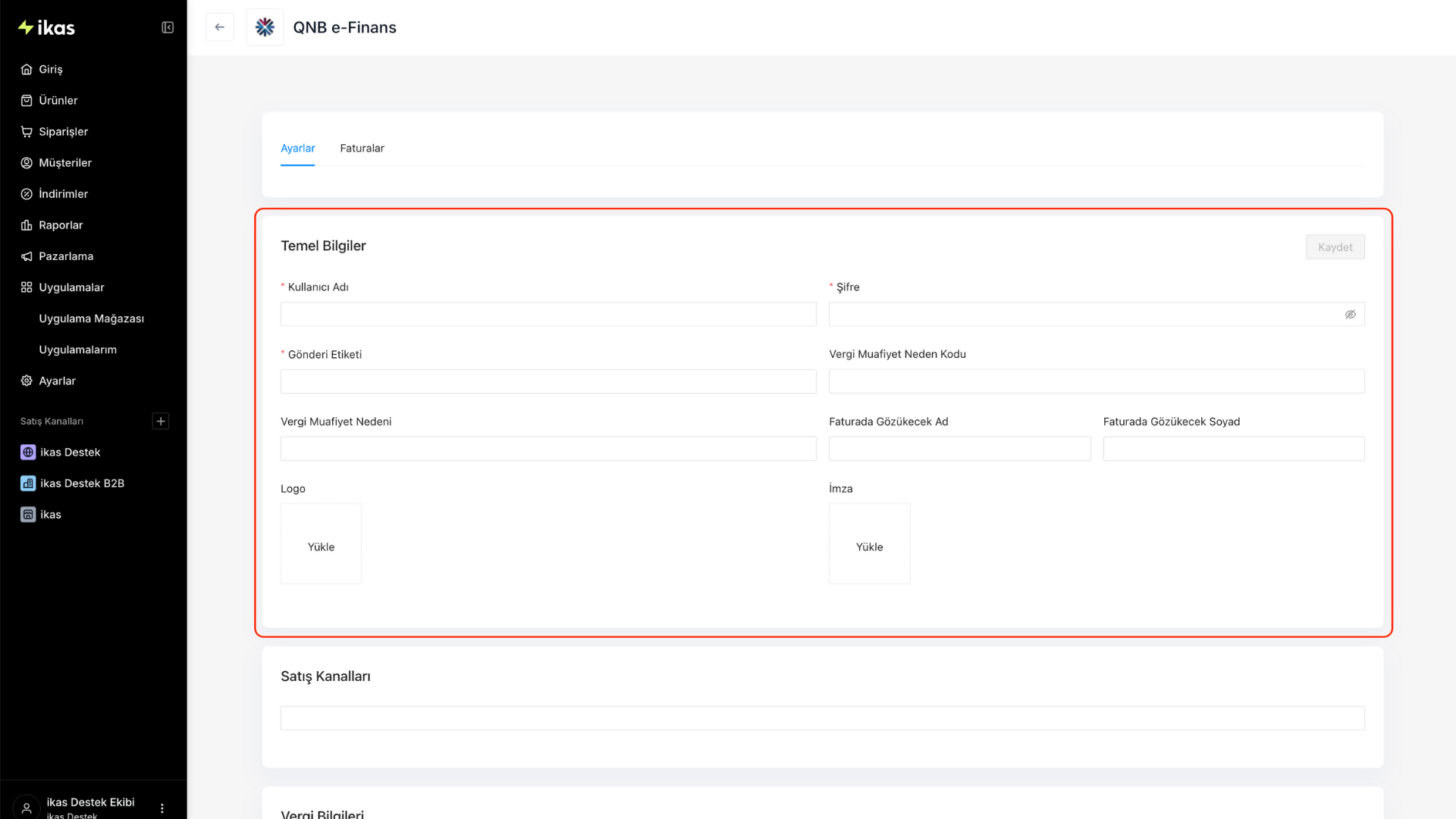Viewport: 1456px width, 819px height.
Task: Click the Pazarlama megaphone icon
Action: [x=27, y=256]
